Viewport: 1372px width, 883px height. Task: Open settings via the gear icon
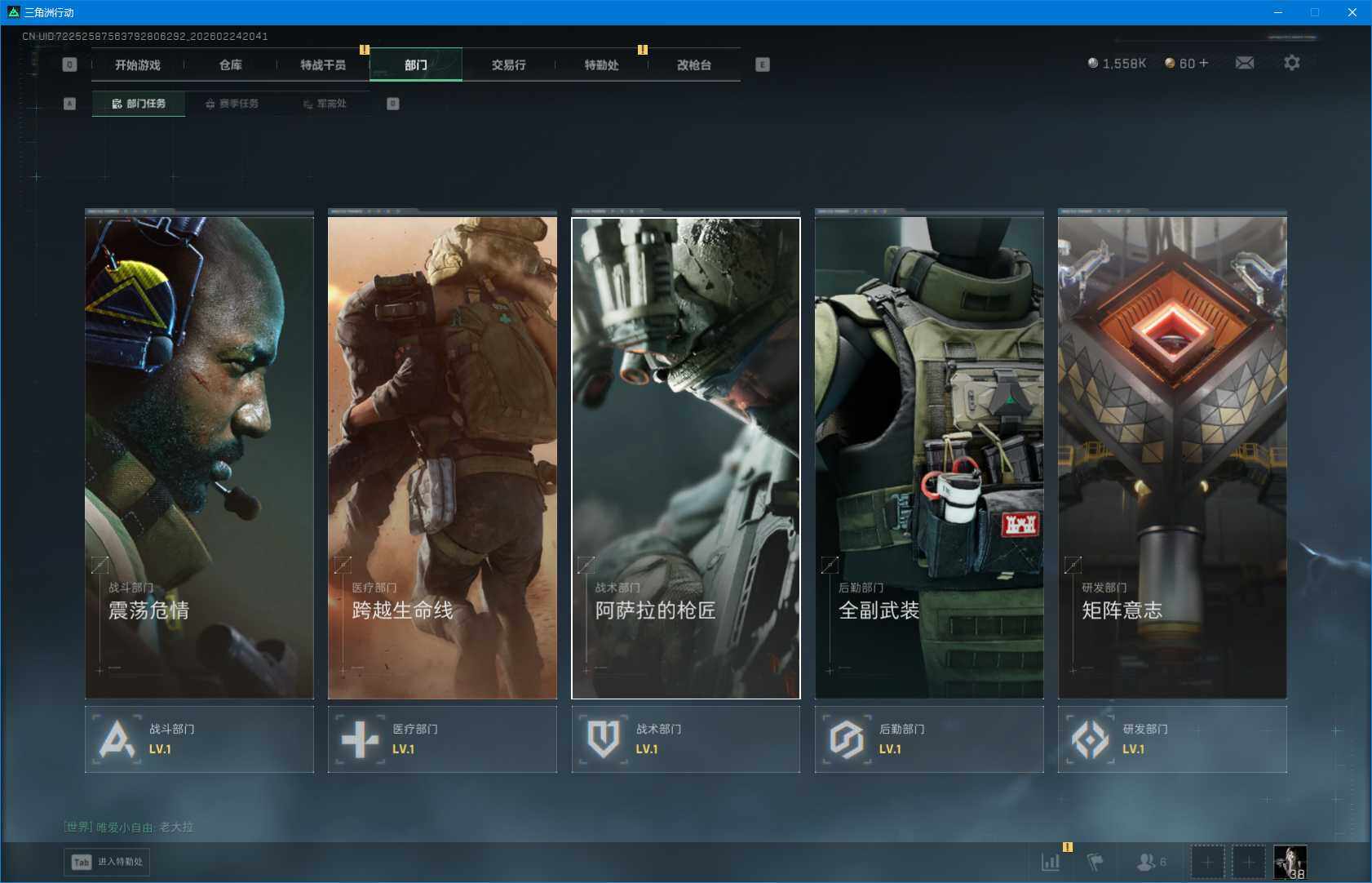[1291, 63]
